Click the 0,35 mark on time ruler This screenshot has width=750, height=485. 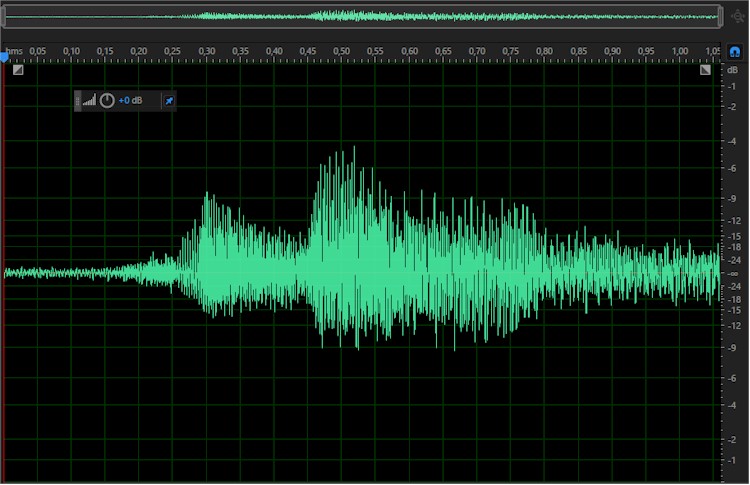pyautogui.click(x=240, y=51)
